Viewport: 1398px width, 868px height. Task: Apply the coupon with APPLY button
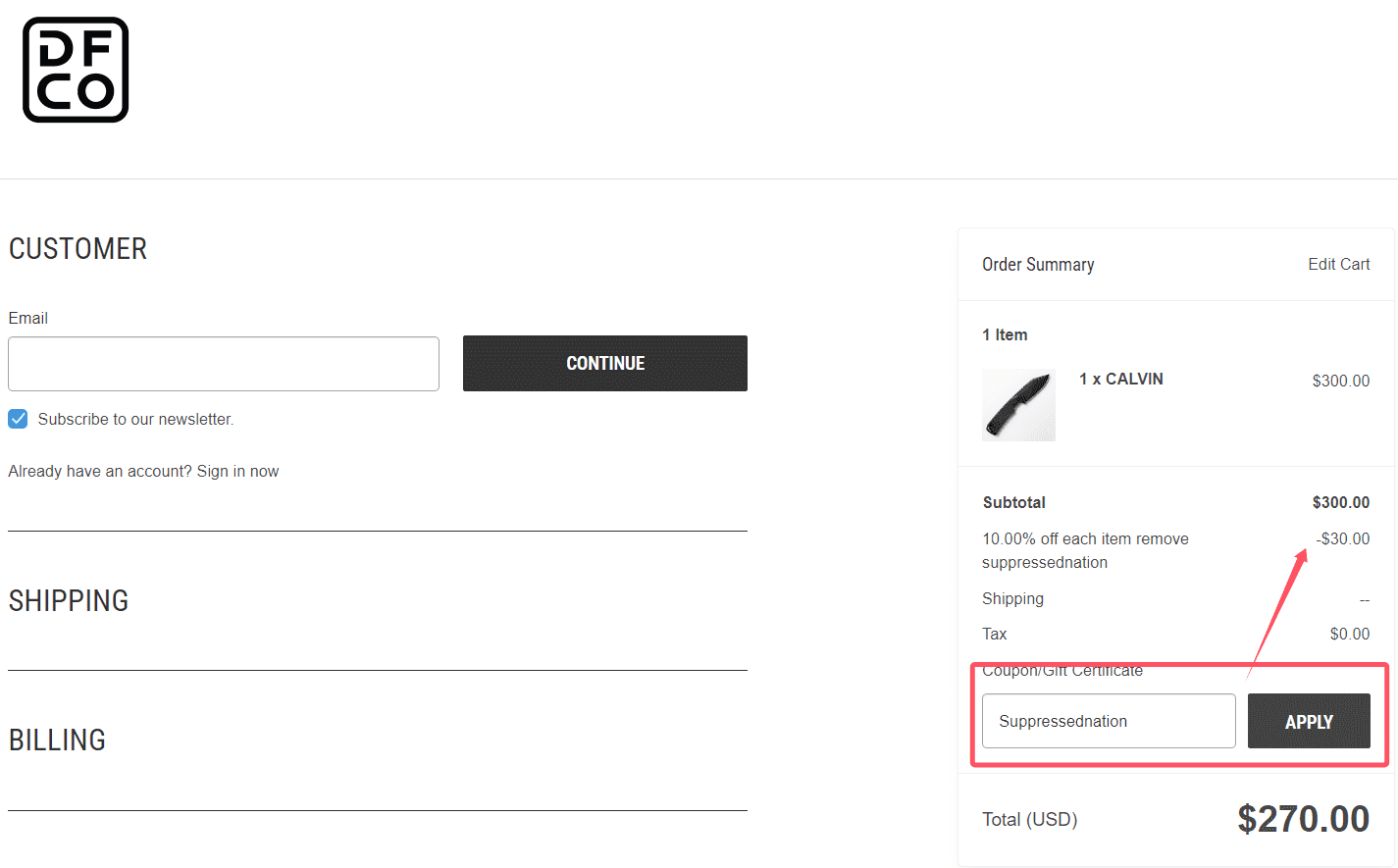[x=1309, y=721]
